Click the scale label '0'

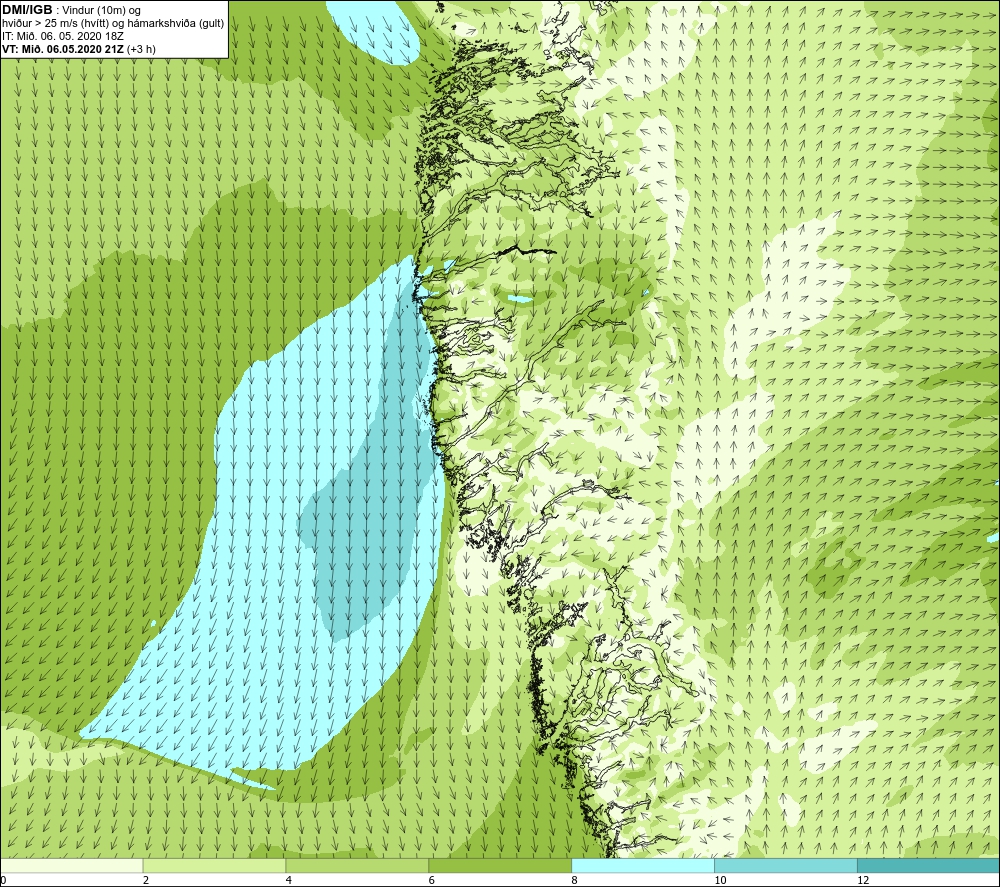tap(4, 880)
